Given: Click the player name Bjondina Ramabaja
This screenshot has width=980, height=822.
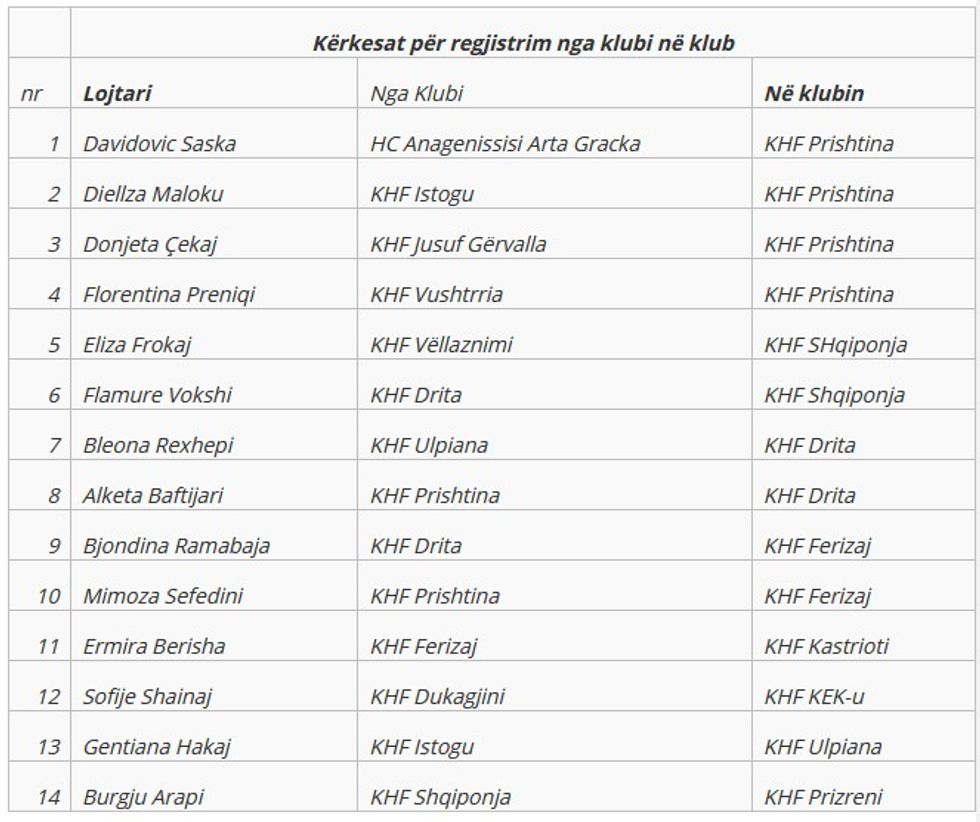Looking at the screenshot, I should click(x=176, y=546).
